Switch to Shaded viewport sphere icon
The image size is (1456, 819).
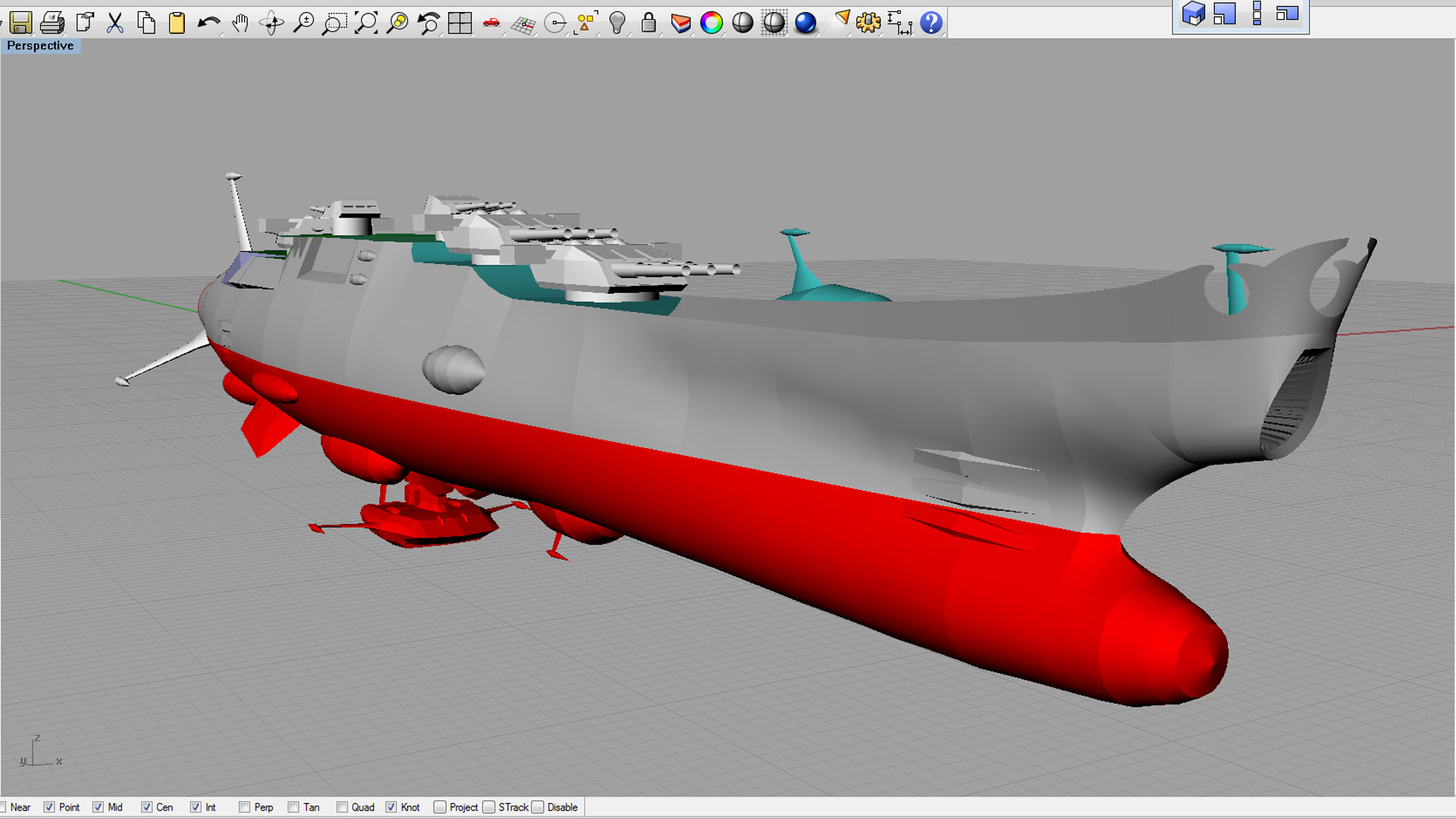click(742, 23)
